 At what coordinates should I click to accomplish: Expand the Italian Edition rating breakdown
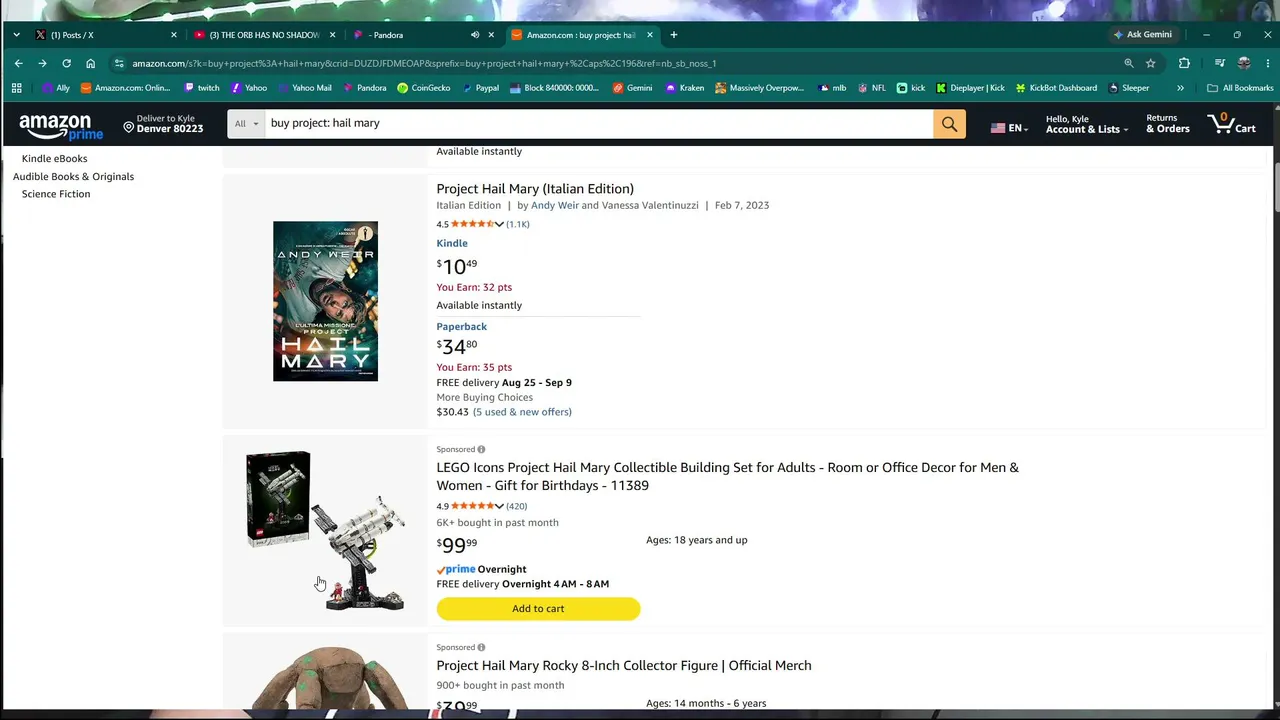(x=499, y=225)
